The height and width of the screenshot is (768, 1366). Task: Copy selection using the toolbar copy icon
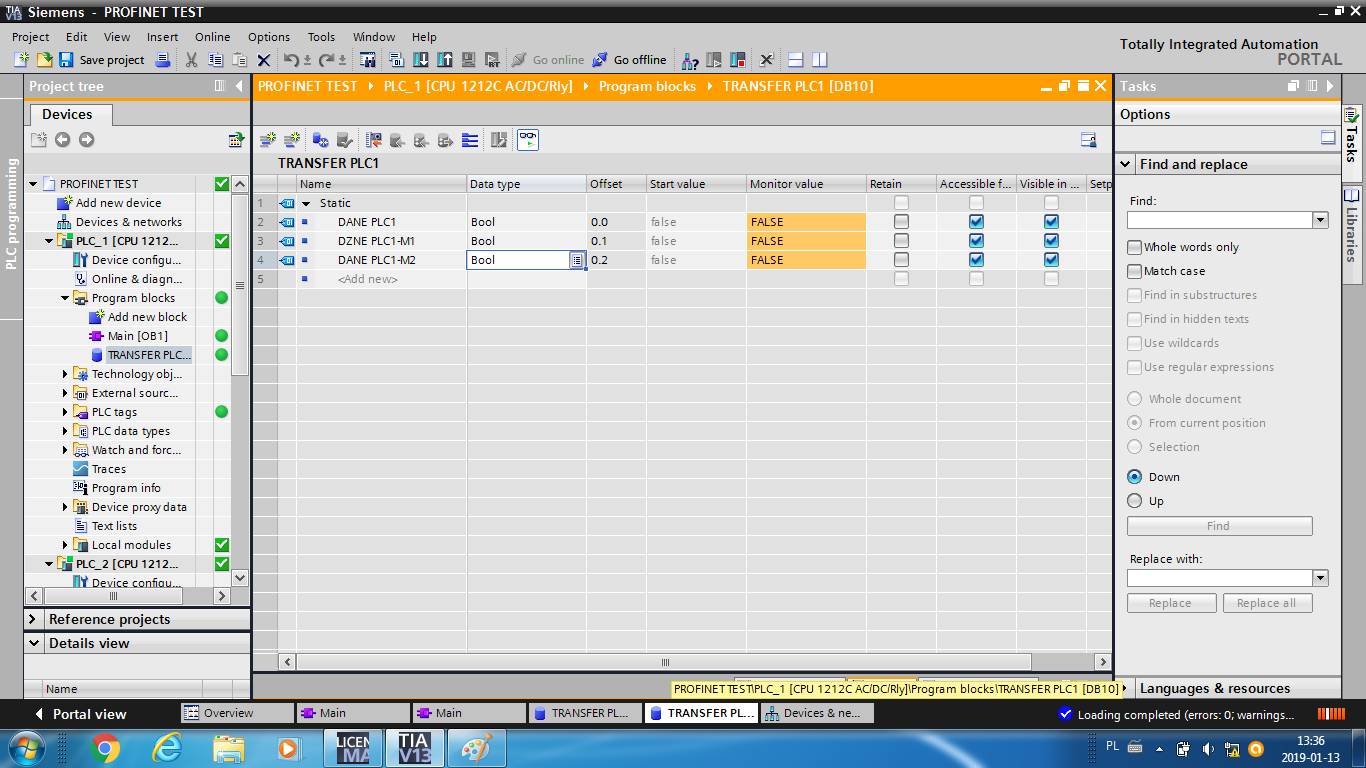tap(215, 60)
